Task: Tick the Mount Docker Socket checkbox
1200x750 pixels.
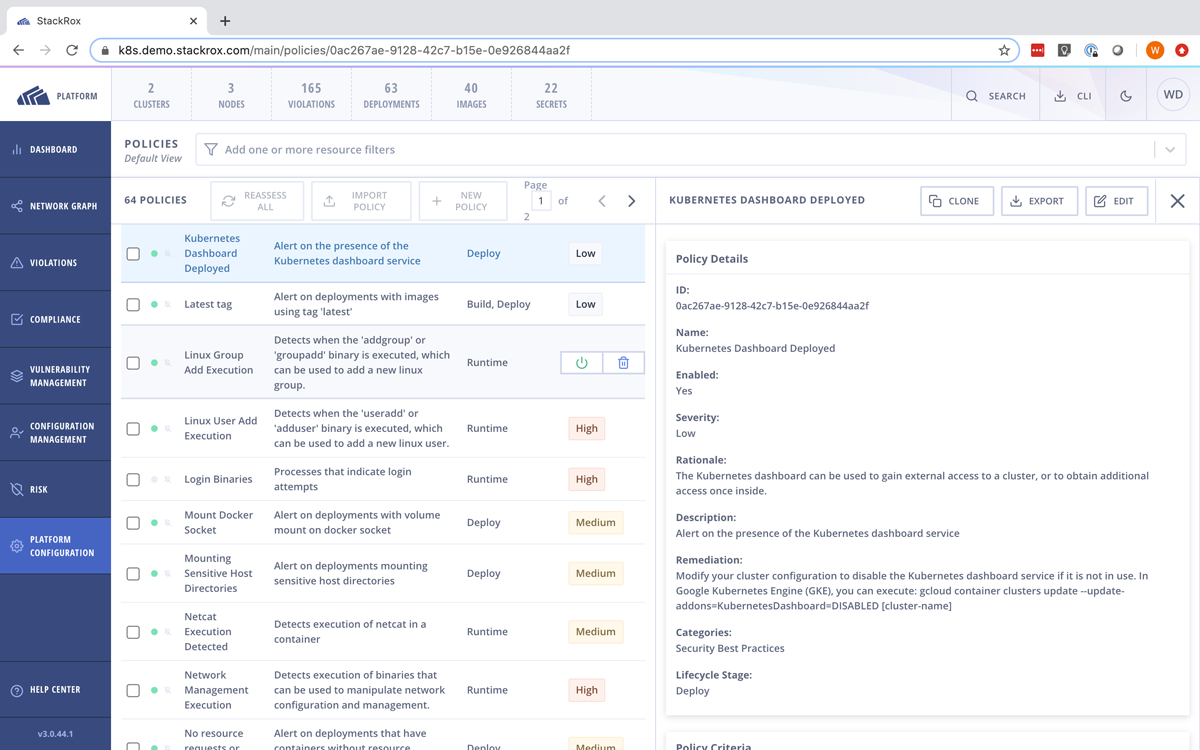Action: 133,523
